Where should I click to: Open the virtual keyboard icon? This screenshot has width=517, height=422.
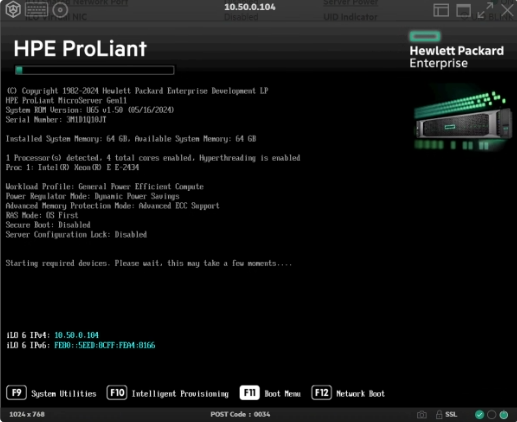click(37, 10)
